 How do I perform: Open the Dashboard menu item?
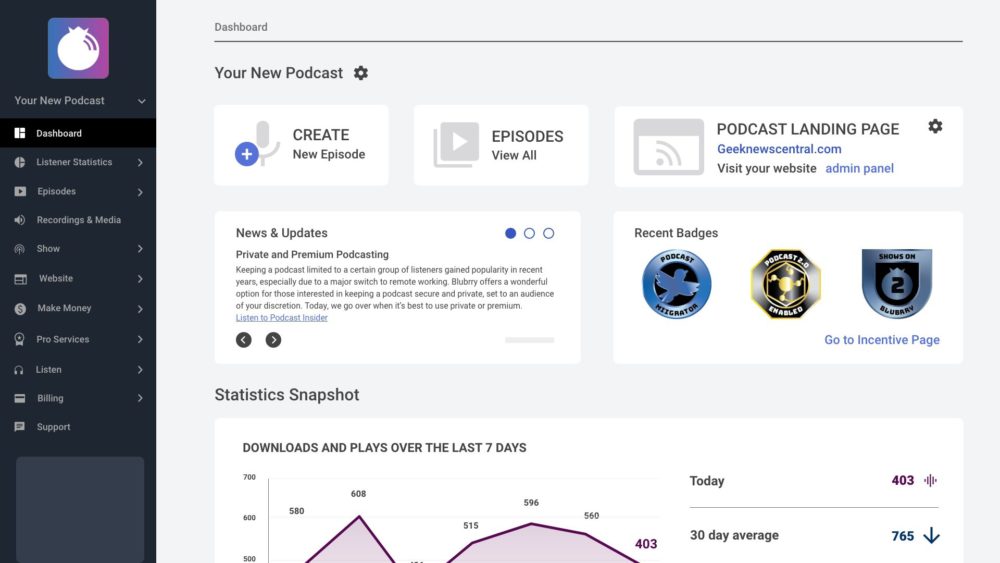coord(78,133)
